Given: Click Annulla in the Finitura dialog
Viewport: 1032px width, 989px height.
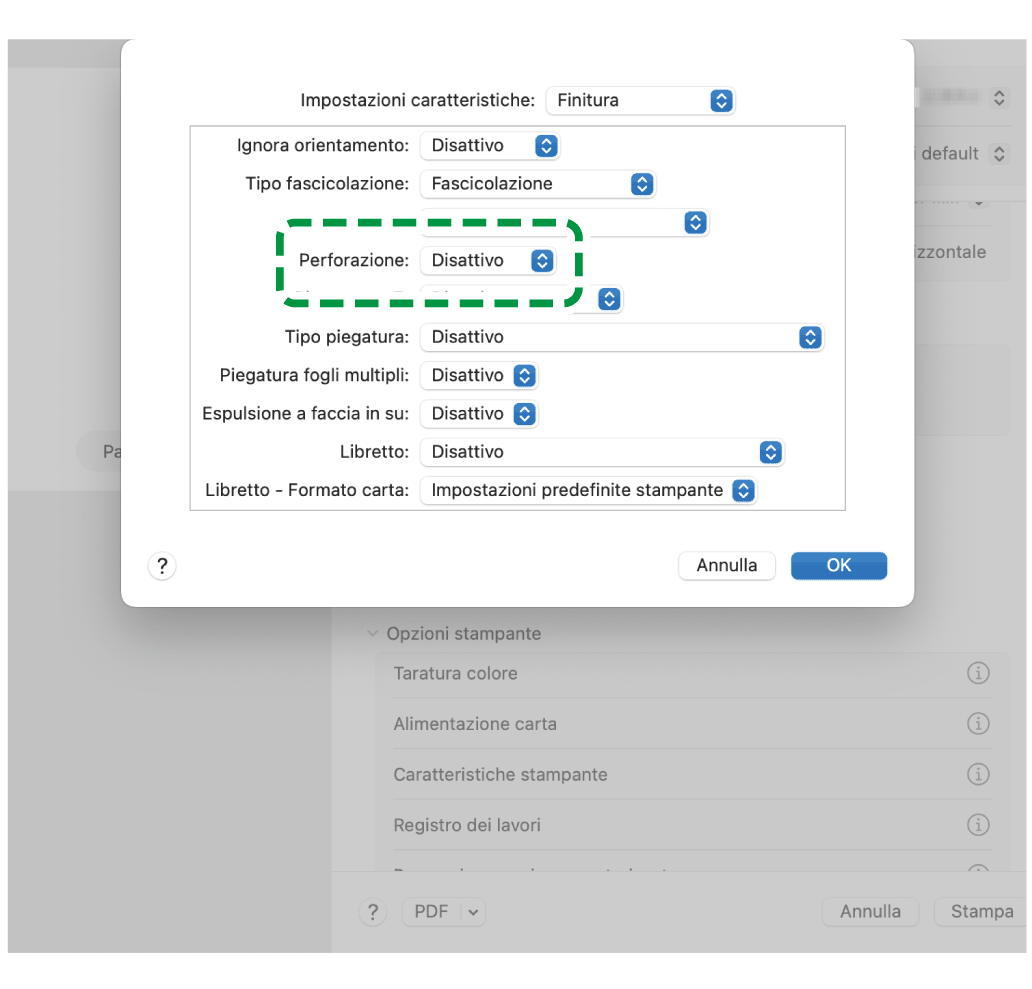Looking at the screenshot, I should (727, 566).
